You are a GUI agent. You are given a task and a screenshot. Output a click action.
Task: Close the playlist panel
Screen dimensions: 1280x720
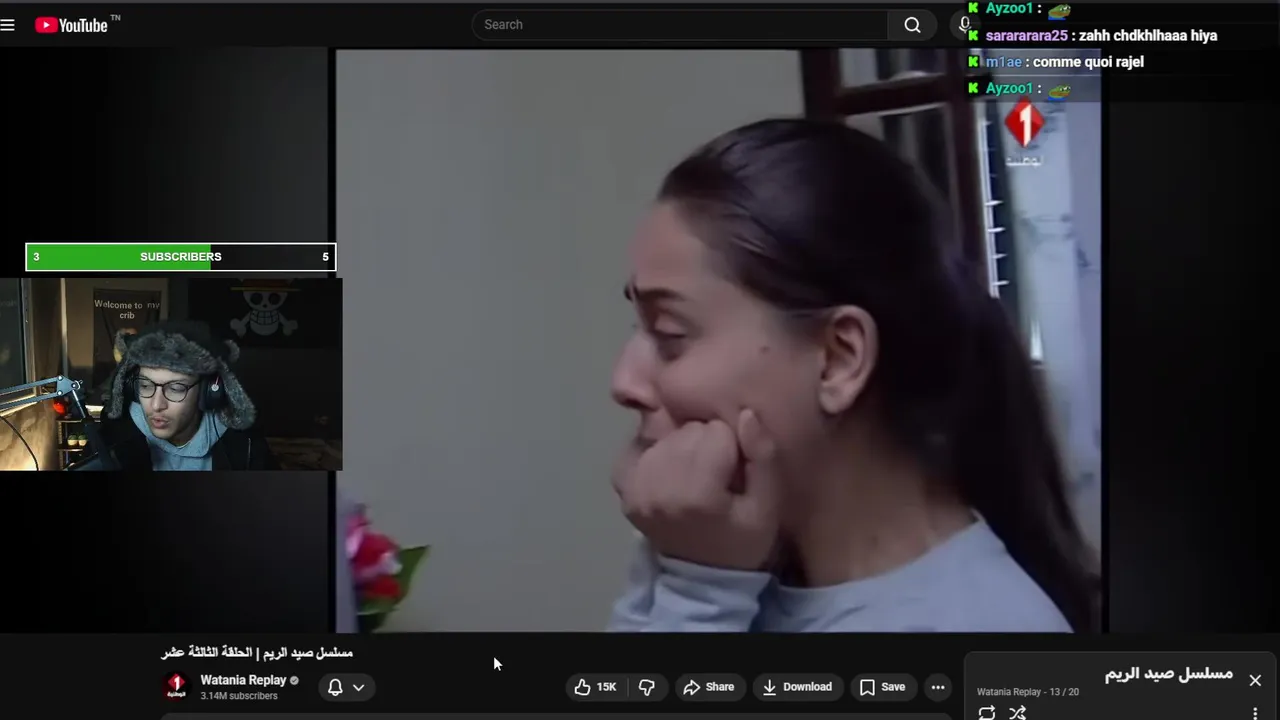click(1255, 680)
